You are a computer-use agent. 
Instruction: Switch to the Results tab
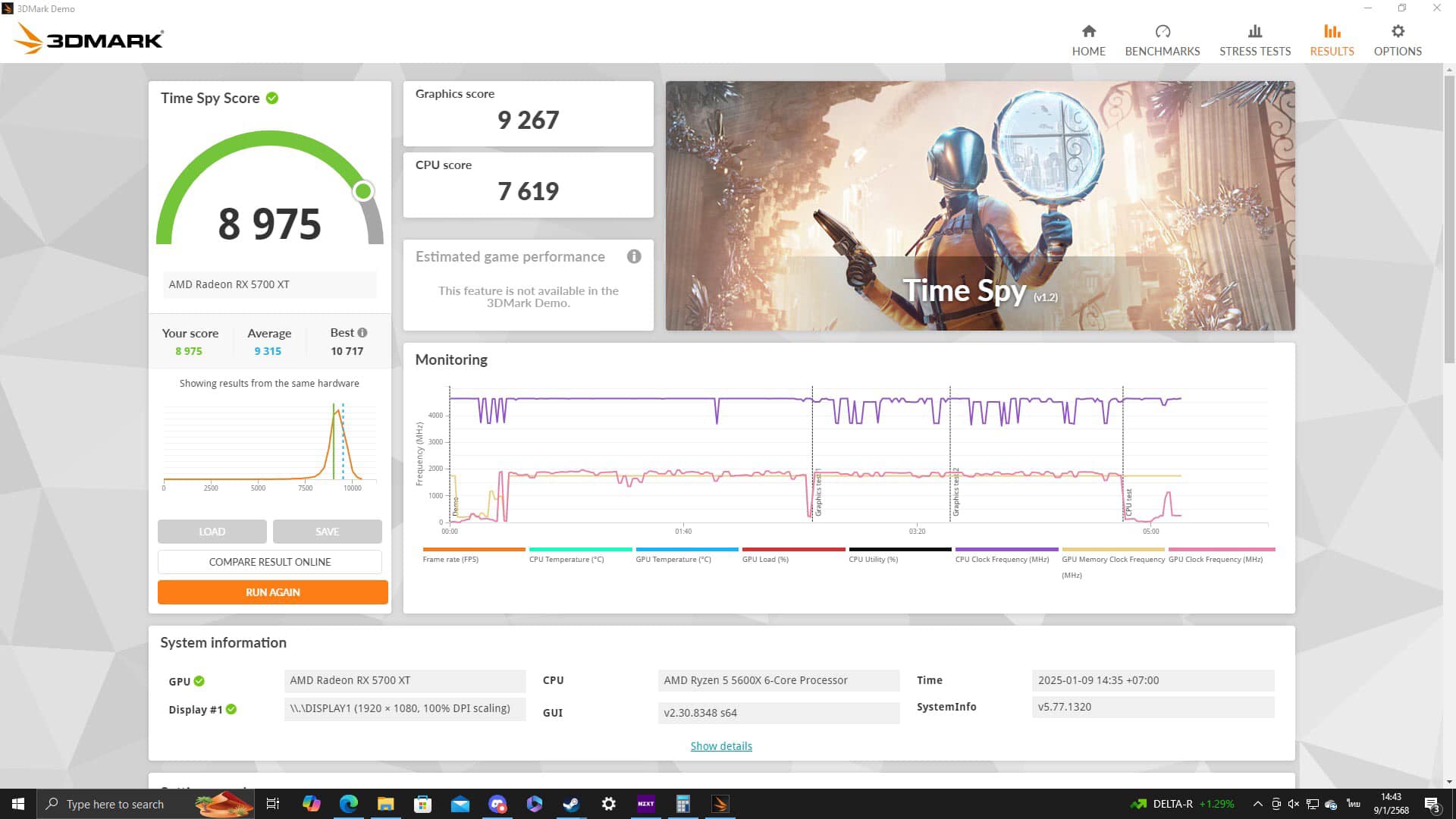click(x=1331, y=39)
